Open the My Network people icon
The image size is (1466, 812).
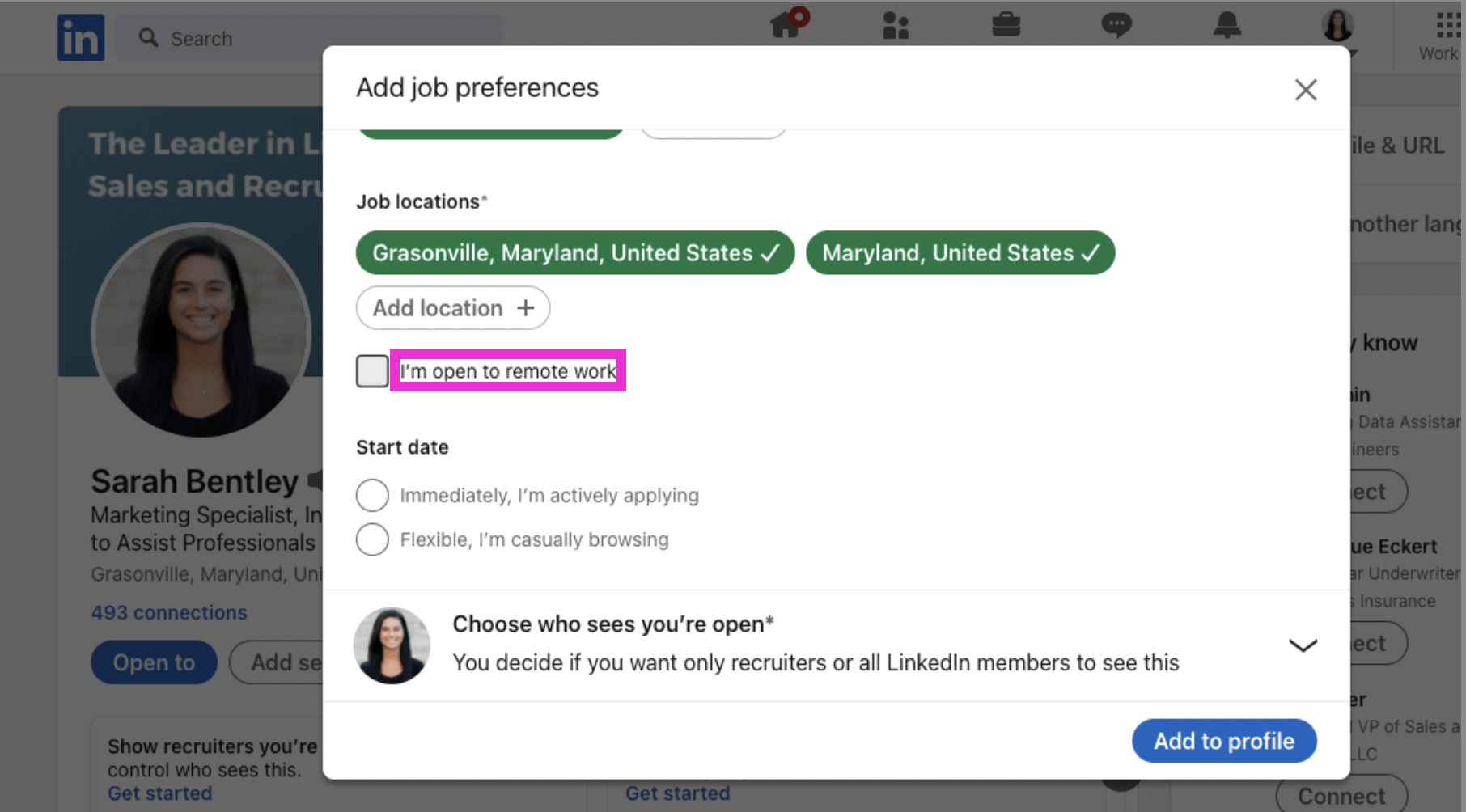[x=896, y=27]
